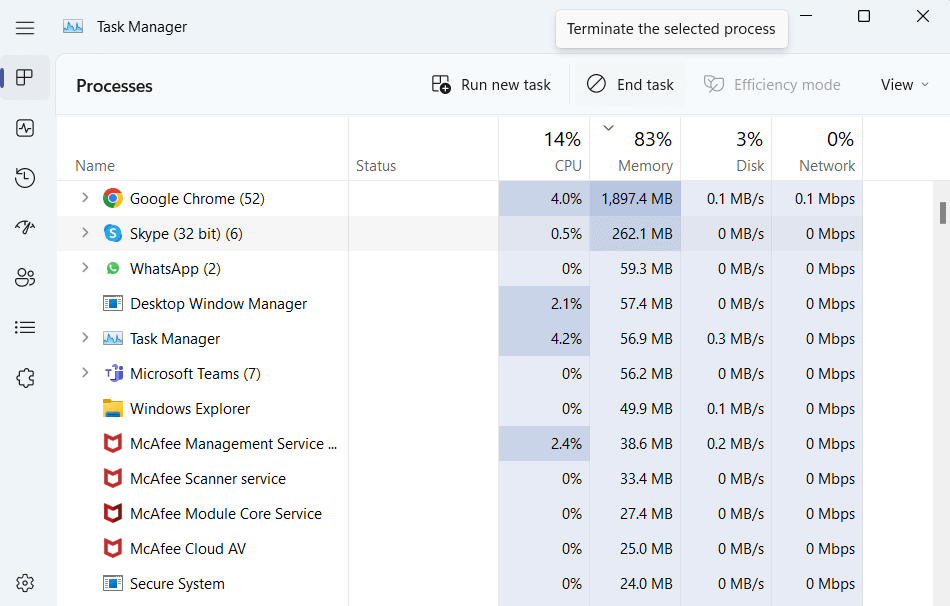Image resolution: width=950 pixels, height=606 pixels.
Task: Open the Services page in sidebar
Action: pyautogui.click(x=25, y=378)
